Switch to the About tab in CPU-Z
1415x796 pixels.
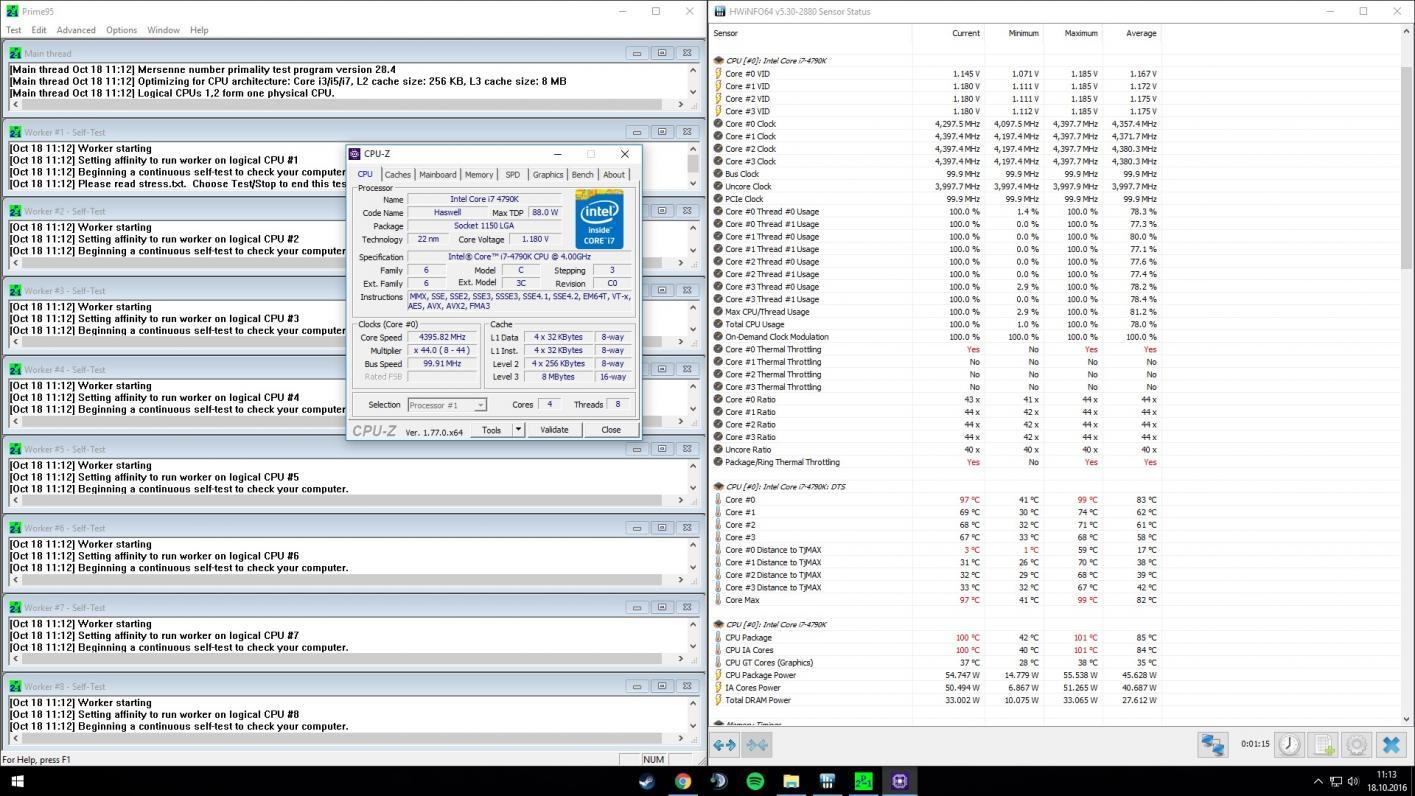[614, 175]
